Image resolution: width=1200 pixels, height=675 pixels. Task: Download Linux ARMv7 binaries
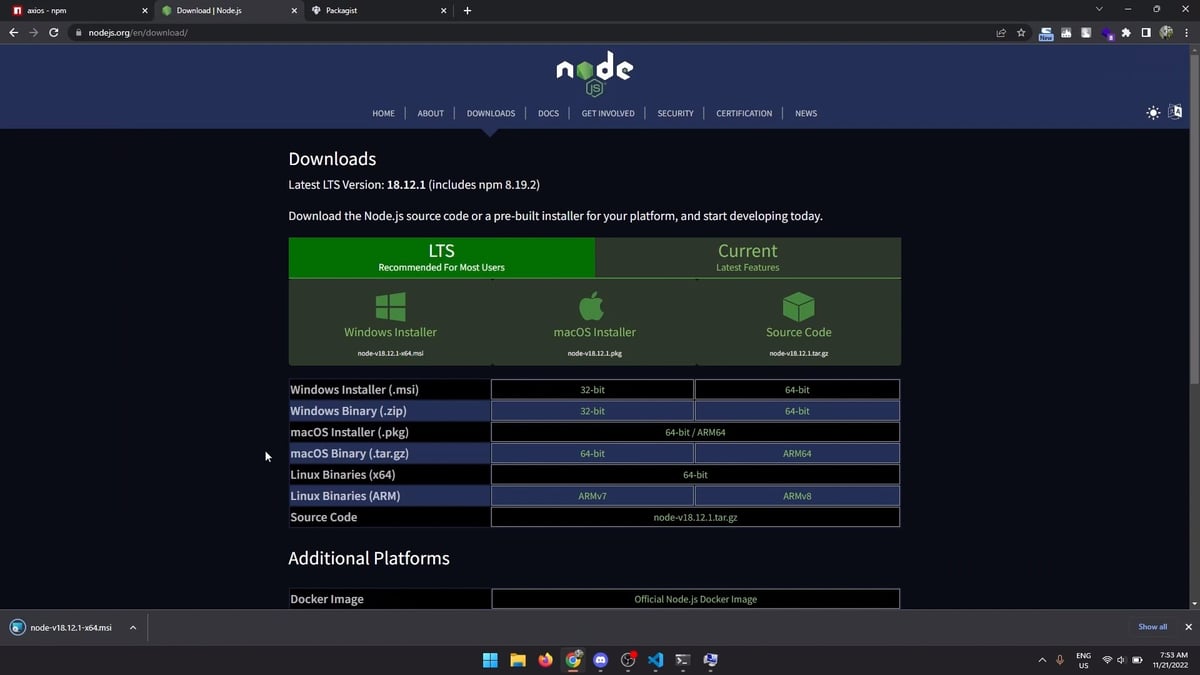tap(592, 496)
